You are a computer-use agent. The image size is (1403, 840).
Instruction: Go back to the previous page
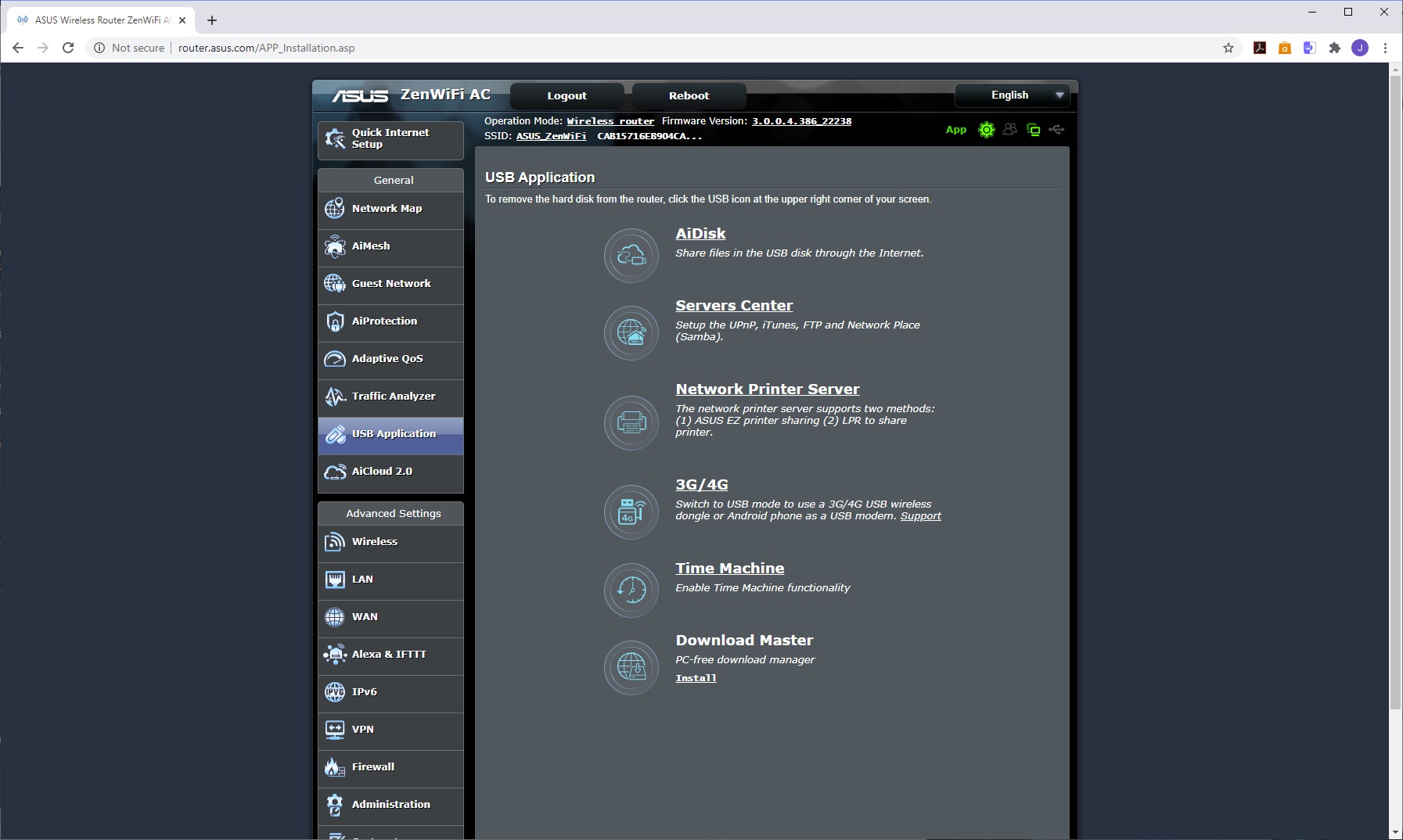point(18,48)
